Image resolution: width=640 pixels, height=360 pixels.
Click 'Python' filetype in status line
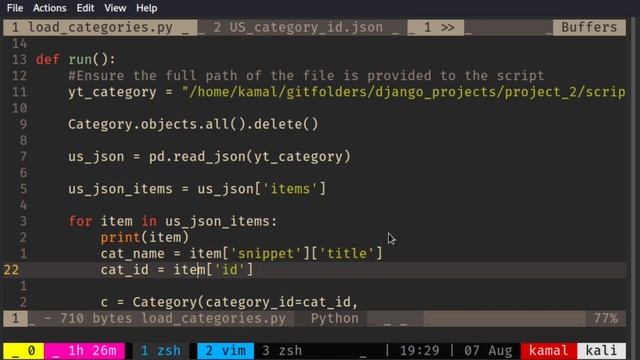click(x=335, y=318)
